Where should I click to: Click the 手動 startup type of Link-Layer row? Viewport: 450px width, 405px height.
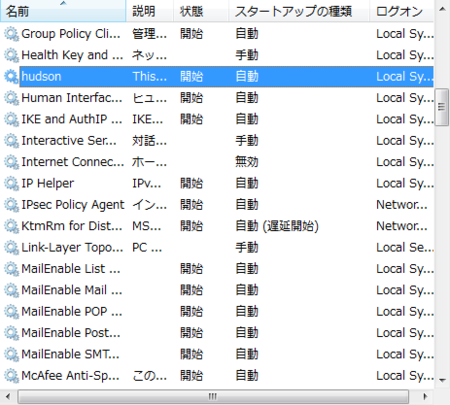[247, 247]
